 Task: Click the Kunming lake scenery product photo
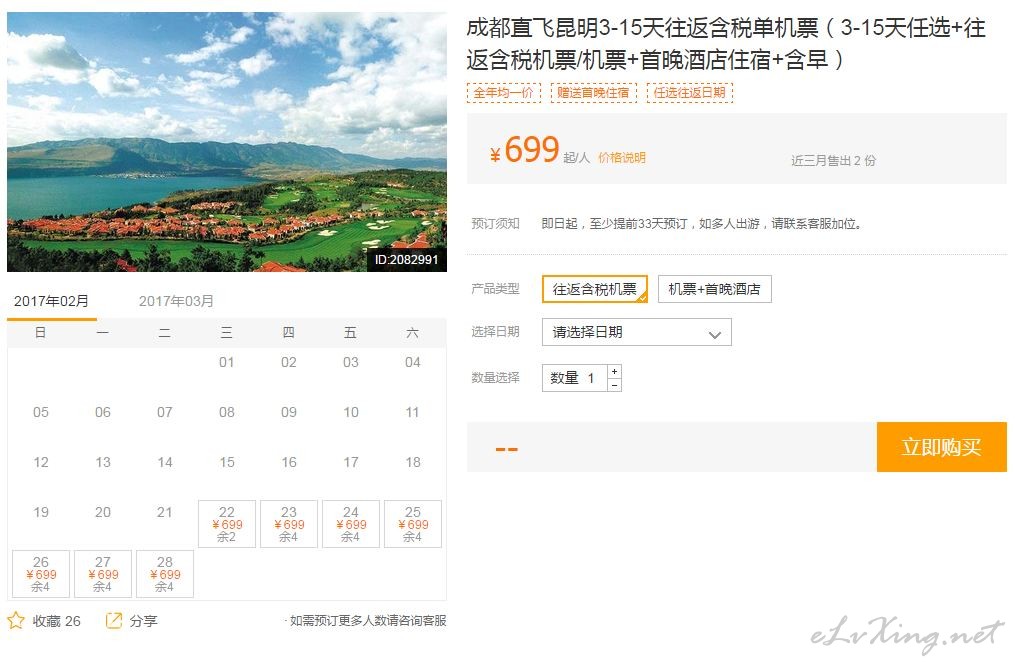pyautogui.click(x=227, y=142)
